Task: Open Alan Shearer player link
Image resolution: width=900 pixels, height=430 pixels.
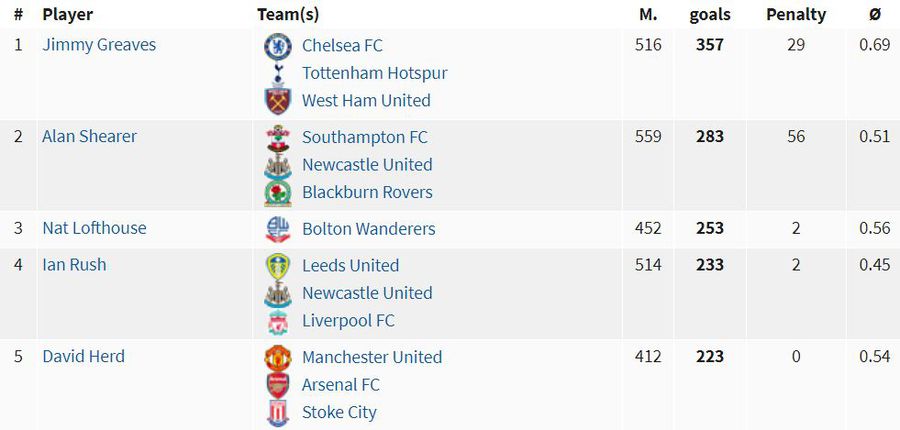Action: coord(90,137)
